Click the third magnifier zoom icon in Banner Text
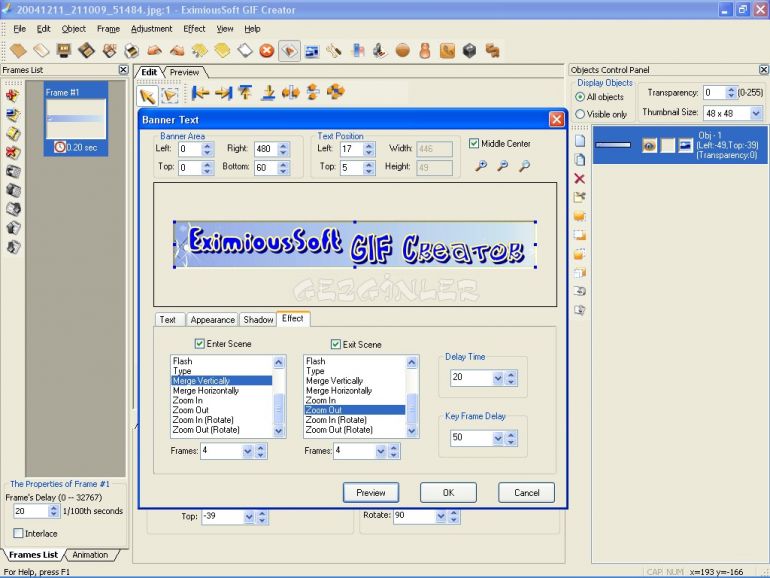 (x=524, y=166)
